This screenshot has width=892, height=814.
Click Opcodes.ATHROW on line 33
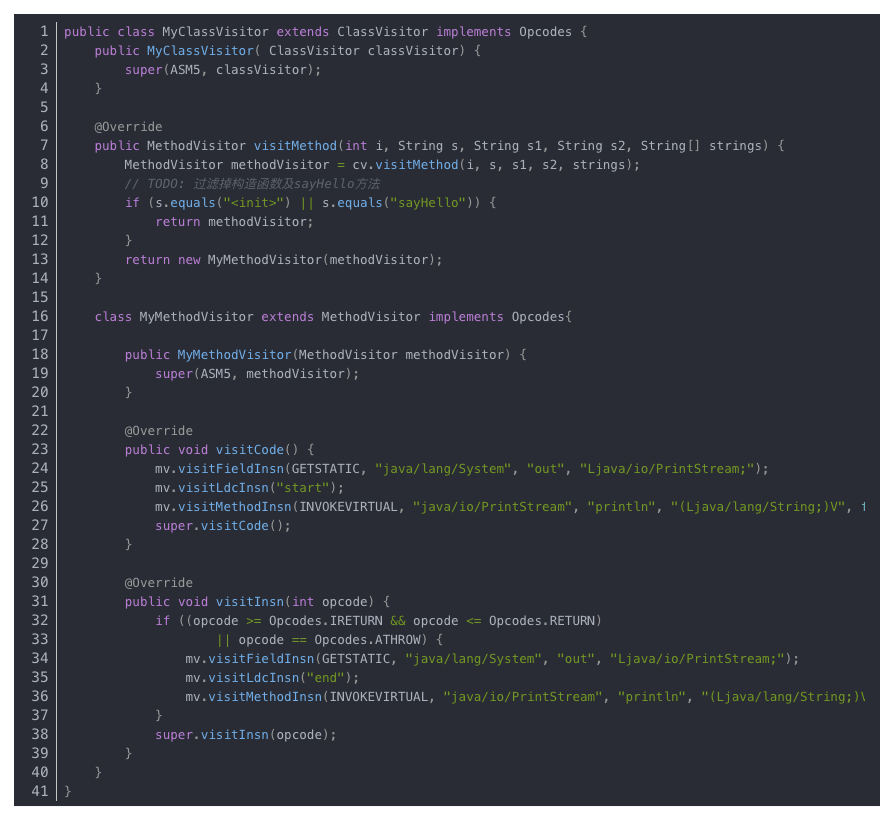click(367, 640)
